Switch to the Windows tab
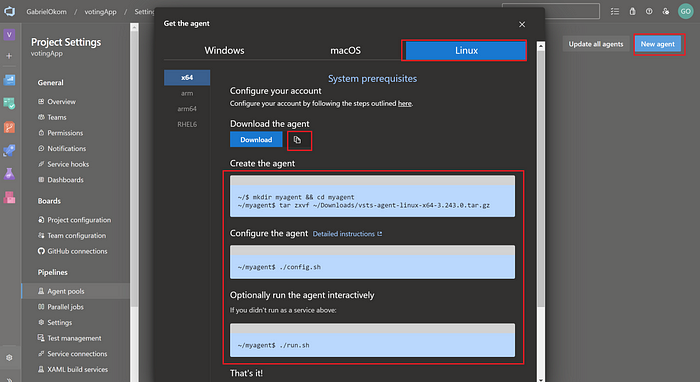This screenshot has height=382, width=700. 224,50
